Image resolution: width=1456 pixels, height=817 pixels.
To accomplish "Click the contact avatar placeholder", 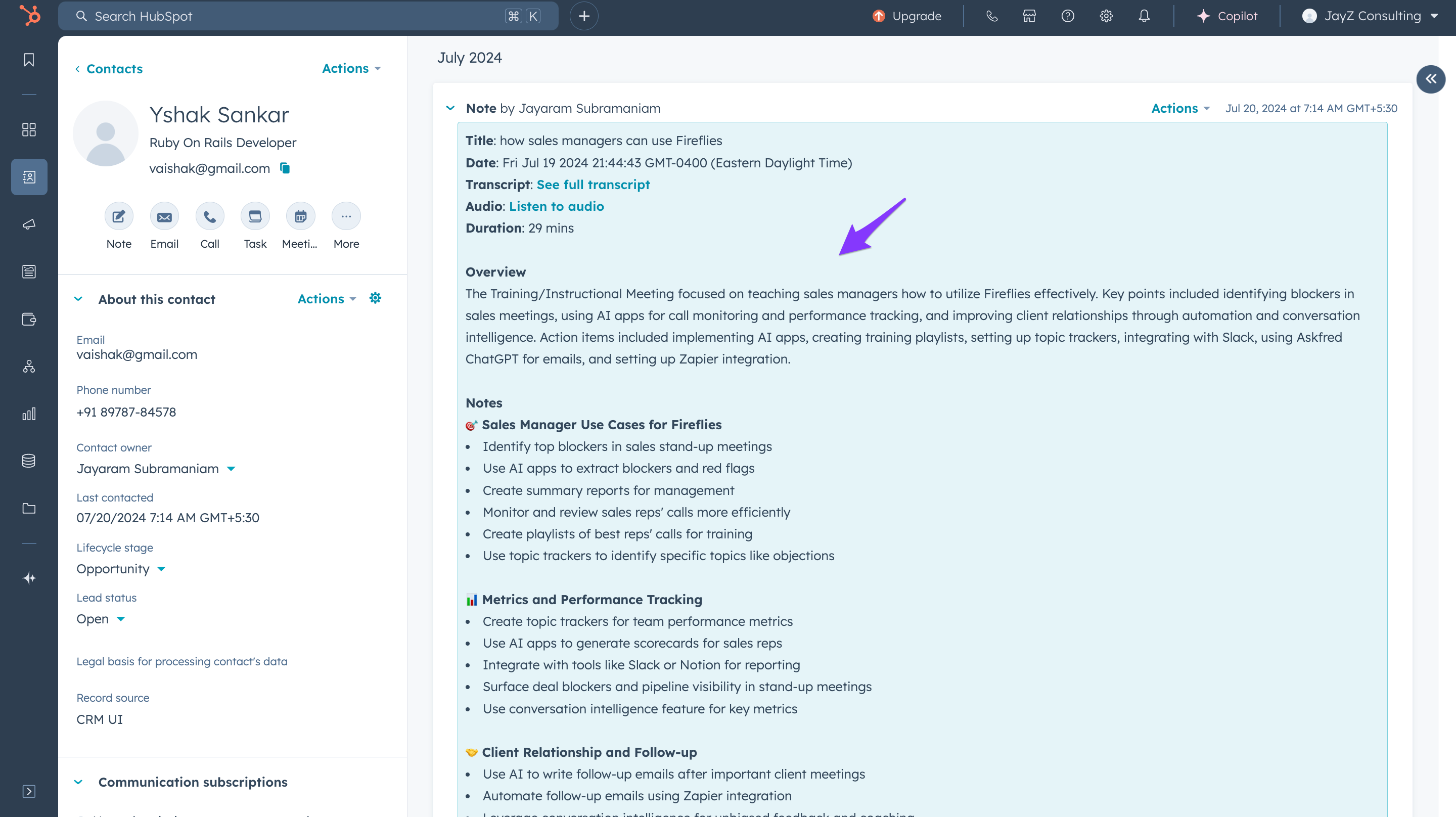I will 106,133.
